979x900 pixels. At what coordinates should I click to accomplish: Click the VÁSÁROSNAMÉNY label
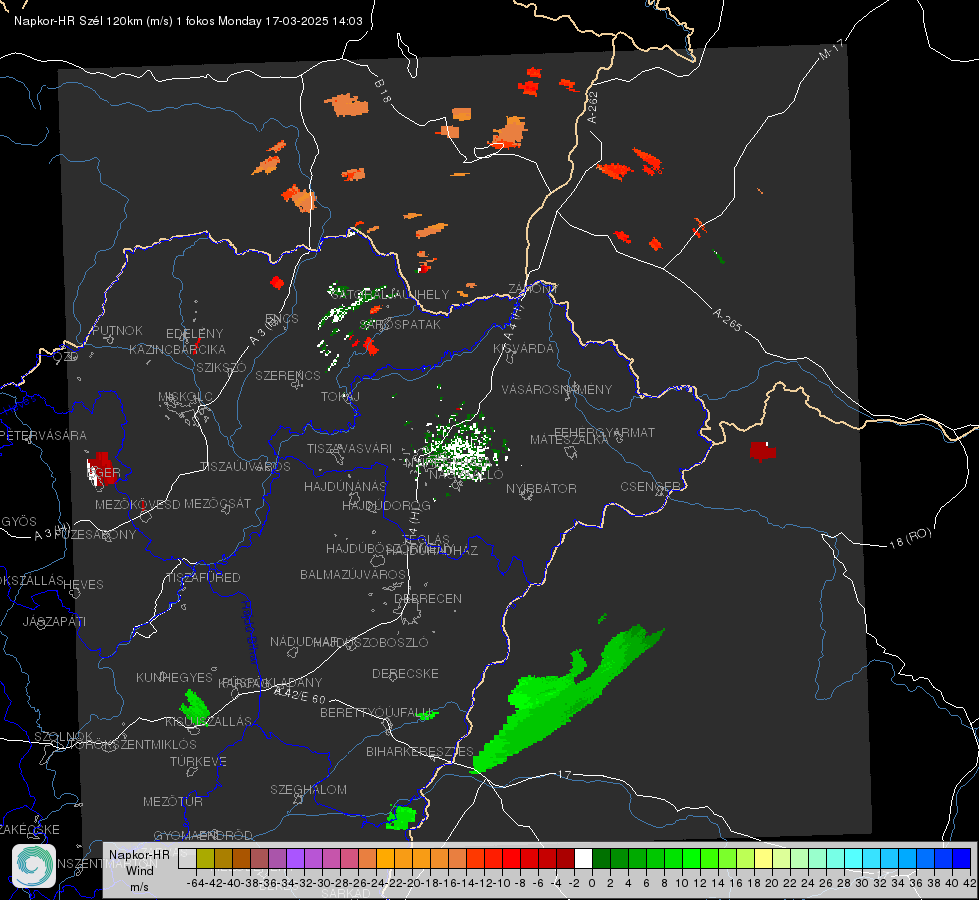click(x=557, y=390)
